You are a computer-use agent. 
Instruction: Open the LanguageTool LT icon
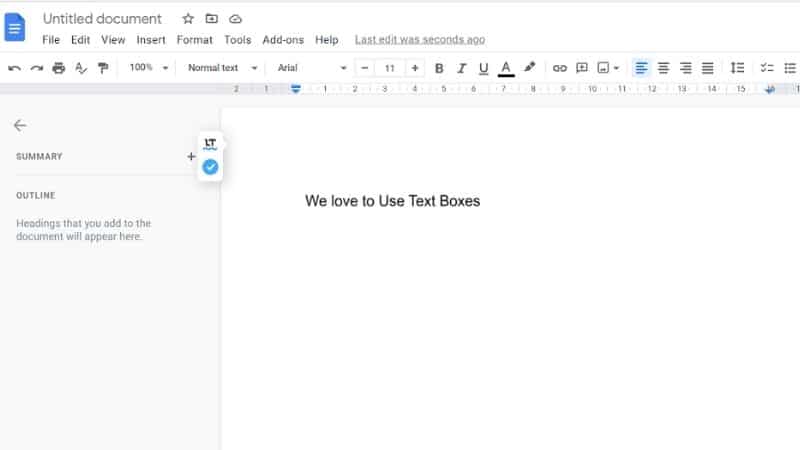point(210,144)
